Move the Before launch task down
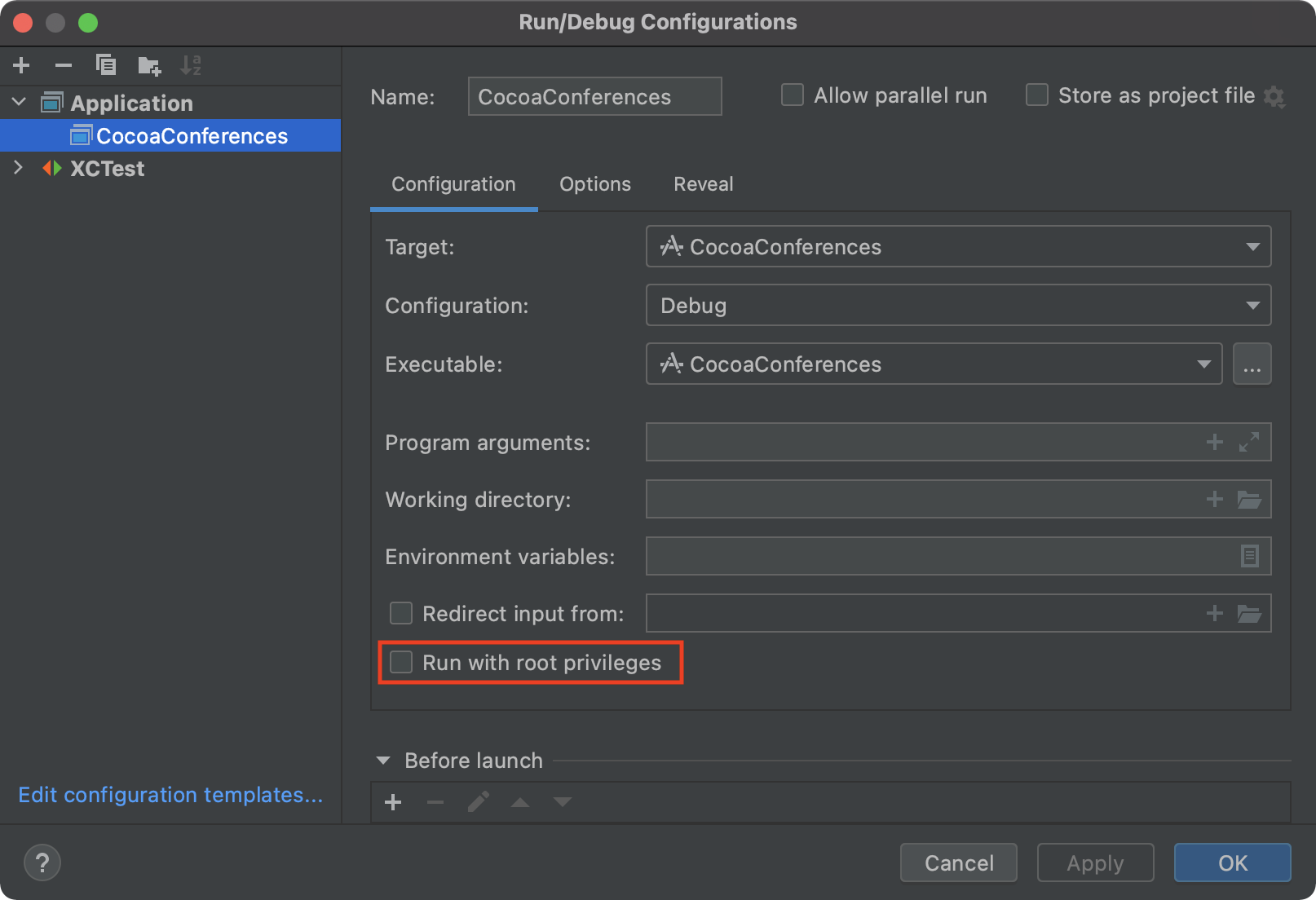 (x=563, y=802)
